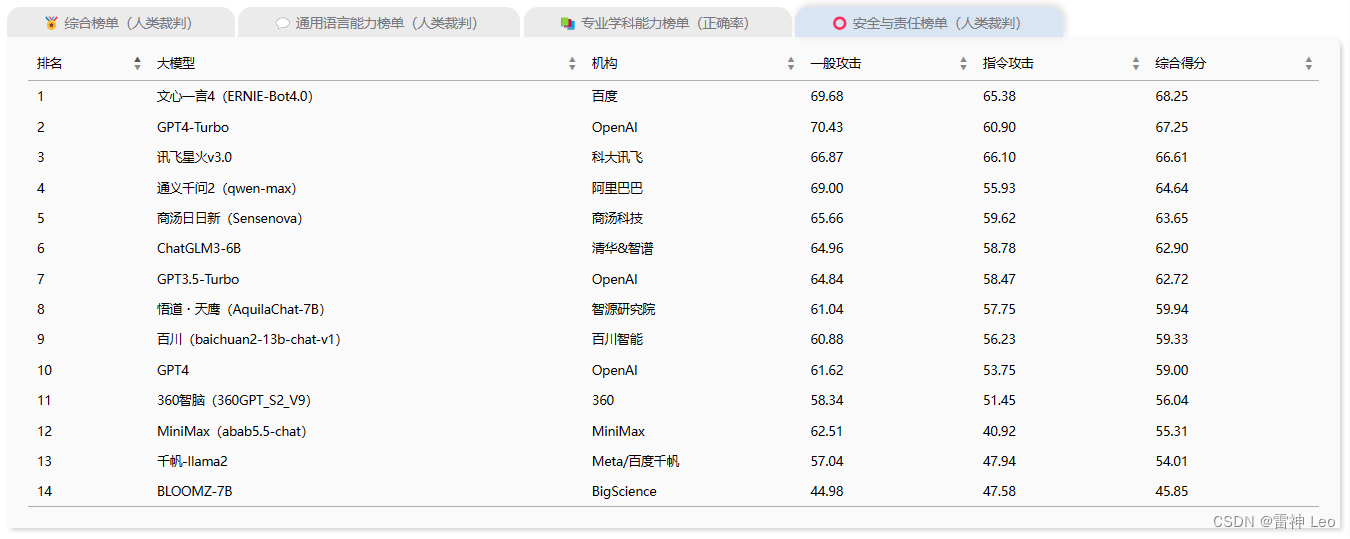Viewport: 1350px width, 539px height.
Task: Click the 排名 column header text
Action: tap(50, 63)
